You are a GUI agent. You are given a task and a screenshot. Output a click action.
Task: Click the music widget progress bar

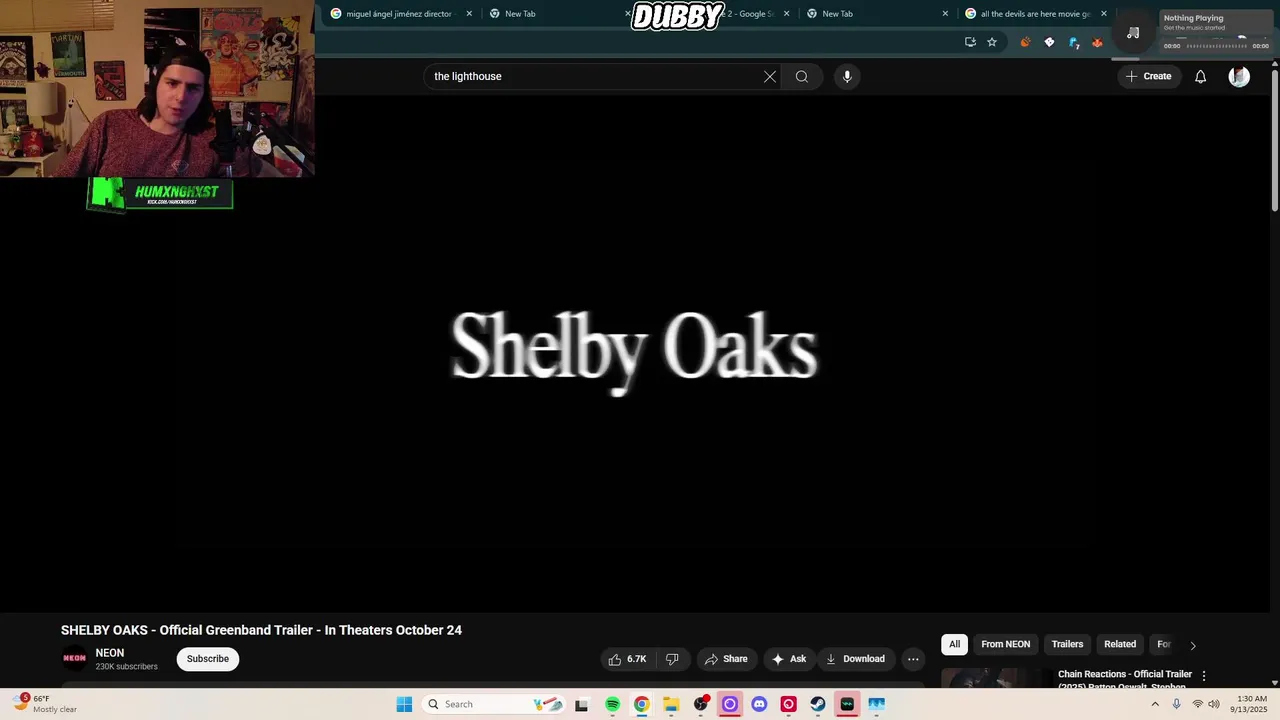click(x=1217, y=46)
